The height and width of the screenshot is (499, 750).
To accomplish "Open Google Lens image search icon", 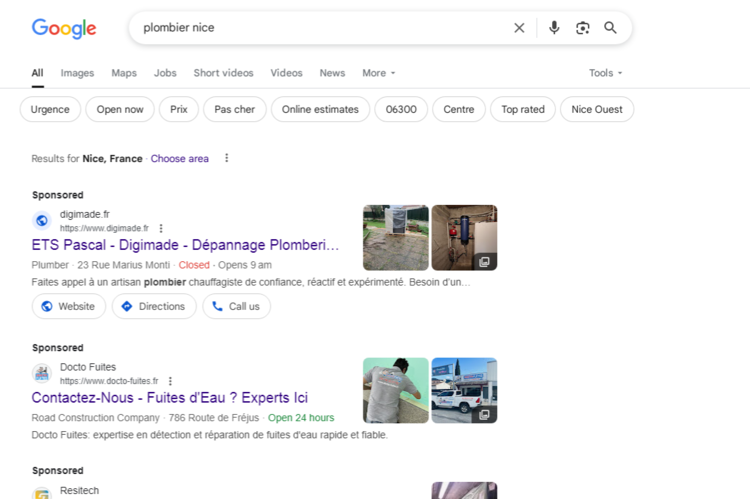I will 582,28.
